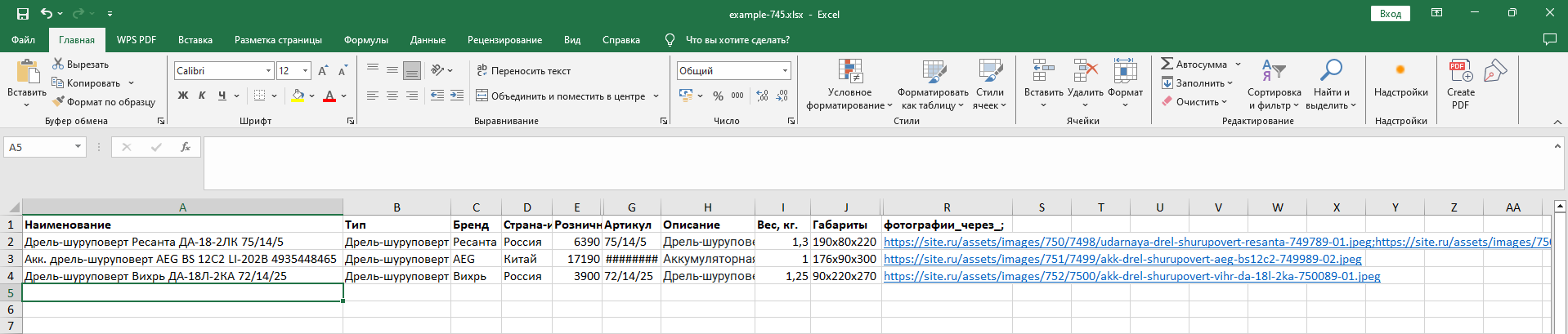Align text right horizontally
This screenshot has width=1568, height=334.
[x=412, y=96]
